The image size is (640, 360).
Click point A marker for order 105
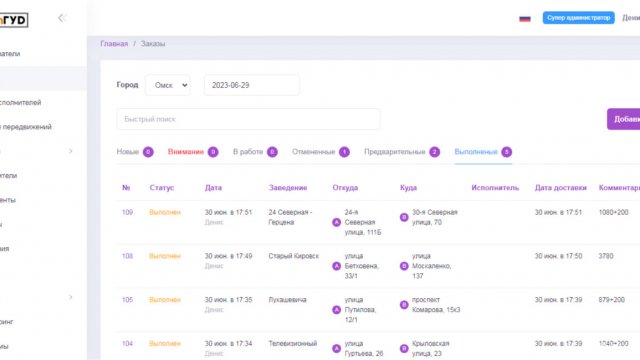pos(336,310)
